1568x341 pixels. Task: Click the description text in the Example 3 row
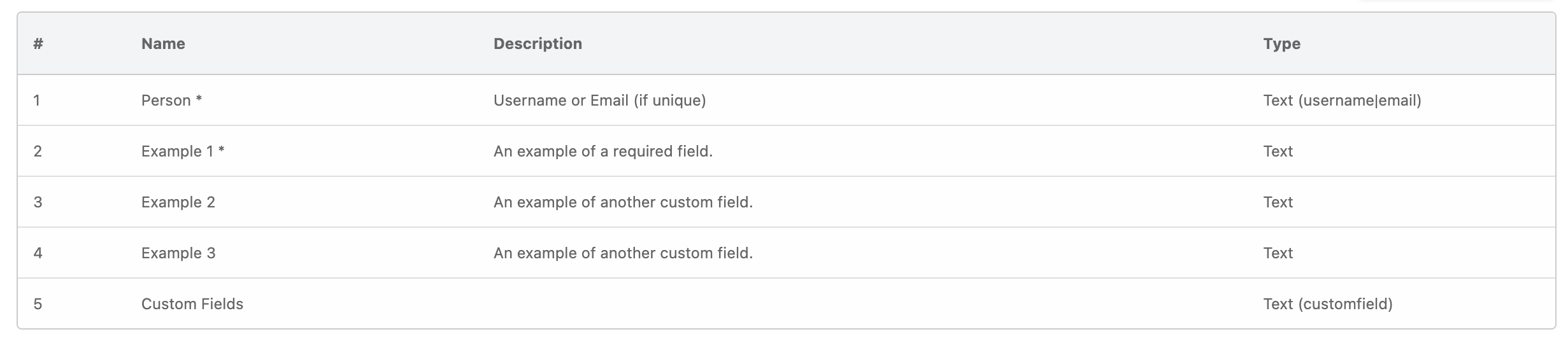pos(623,253)
